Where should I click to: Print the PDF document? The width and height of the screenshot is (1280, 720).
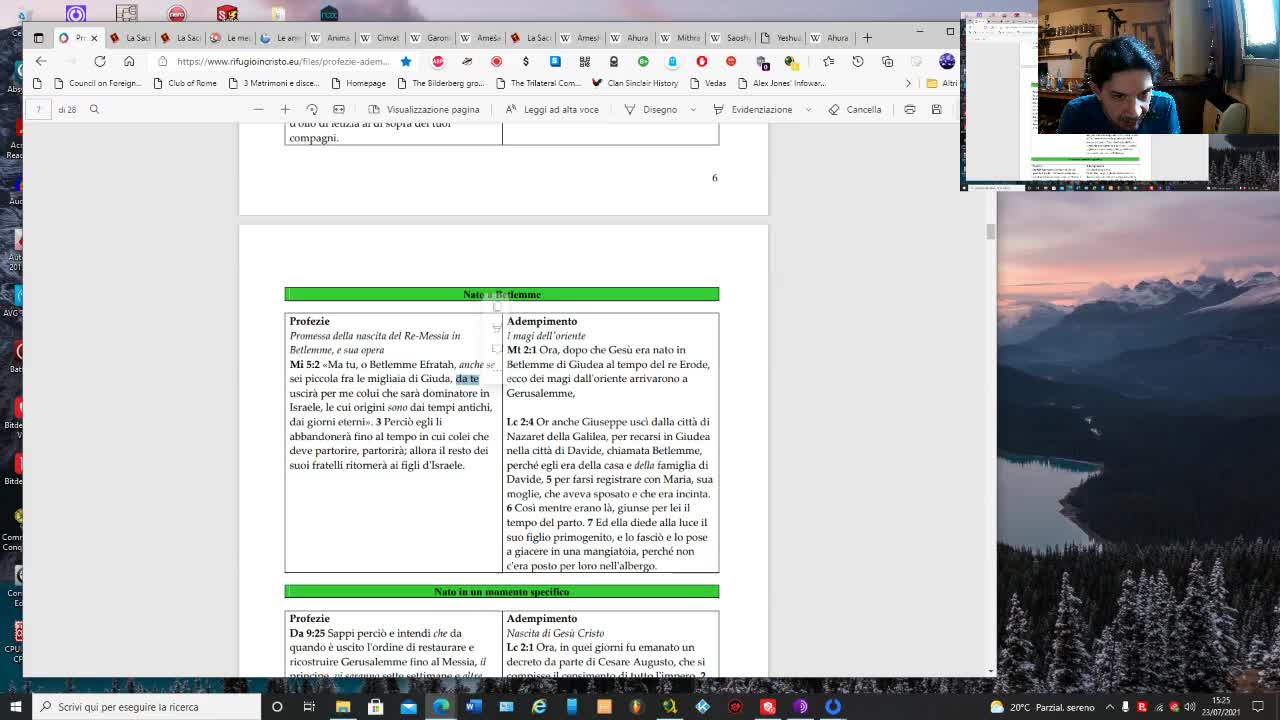click(910, 109)
